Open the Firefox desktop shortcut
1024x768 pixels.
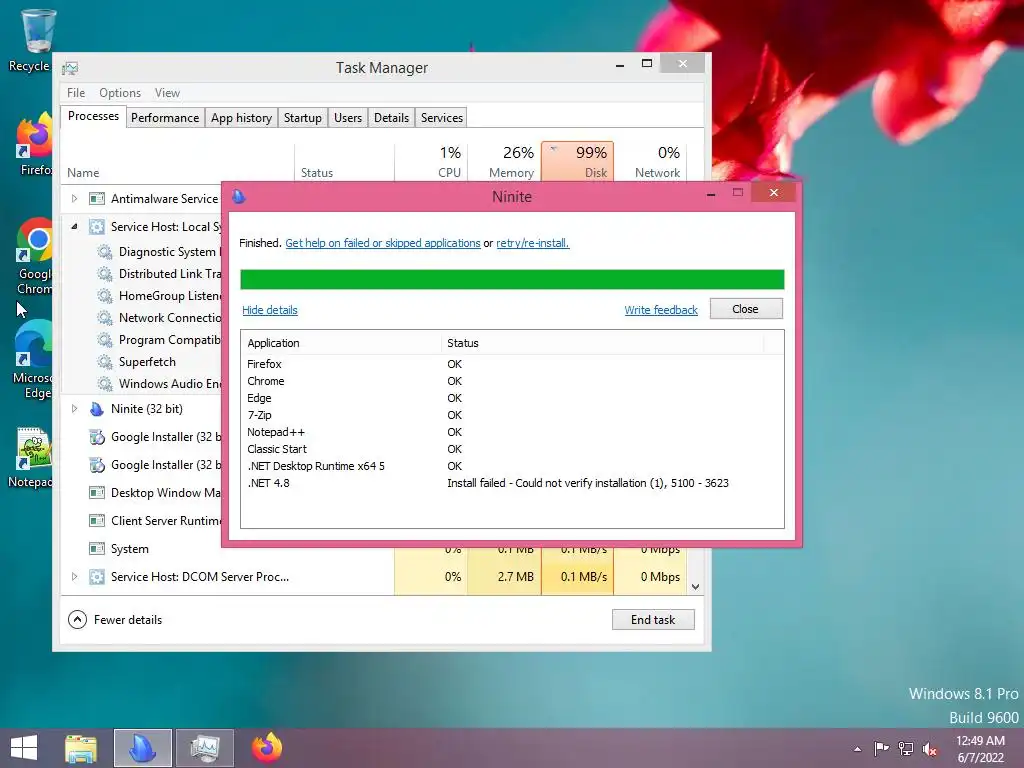(34, 144)
